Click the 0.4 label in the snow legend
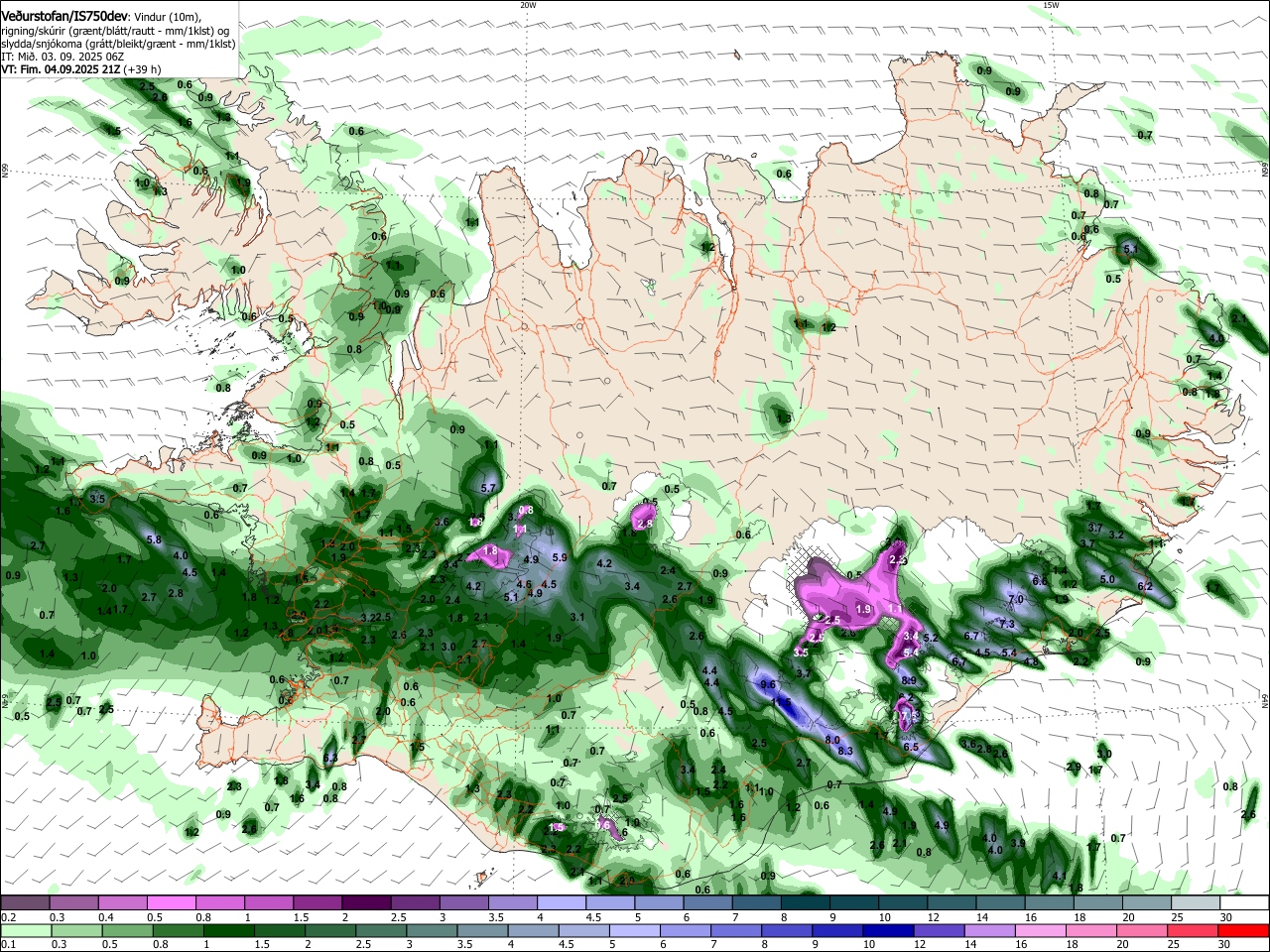Screen dimensions: 1270x952 tap(105, 917)
